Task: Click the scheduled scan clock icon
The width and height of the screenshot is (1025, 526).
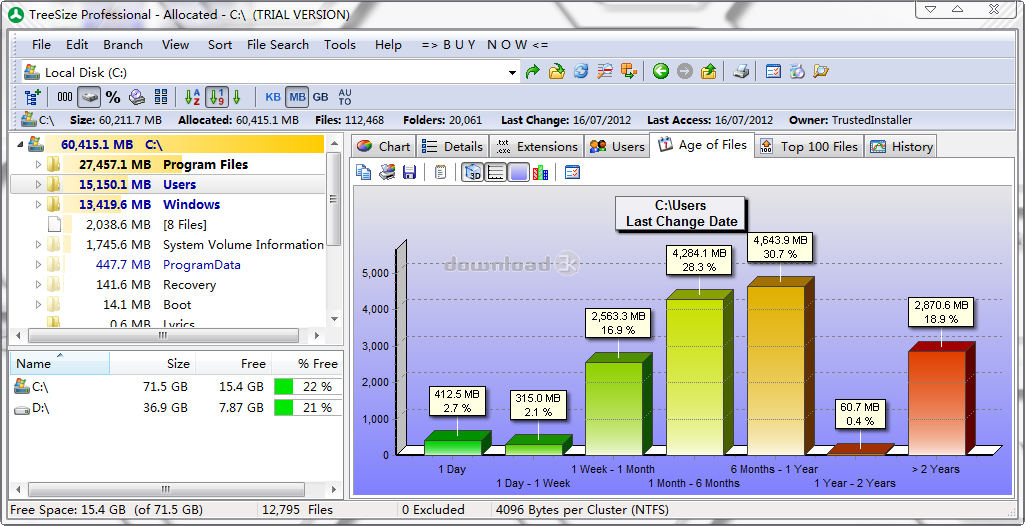Action: coord(797,72)
